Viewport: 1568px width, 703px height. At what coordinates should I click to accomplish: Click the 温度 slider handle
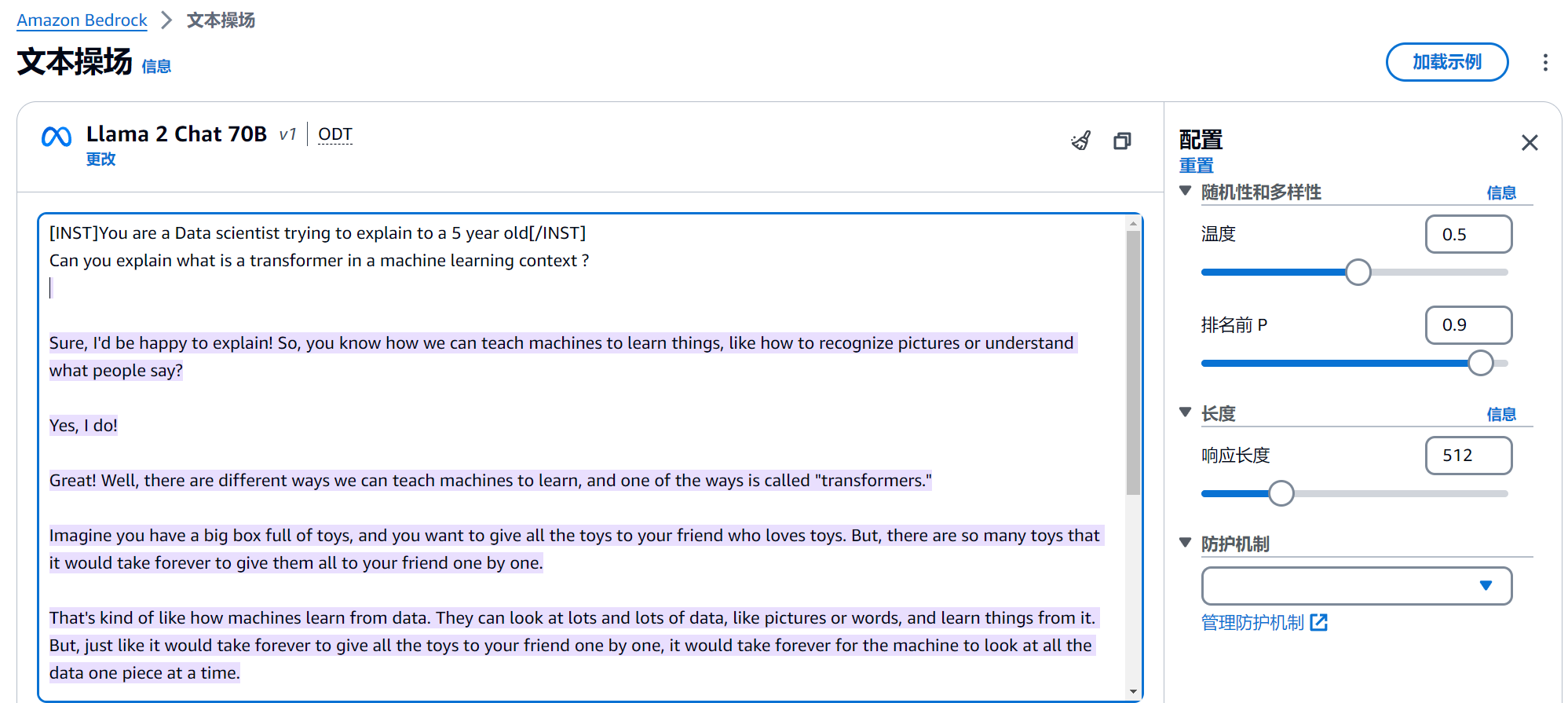coord(1358,273)
